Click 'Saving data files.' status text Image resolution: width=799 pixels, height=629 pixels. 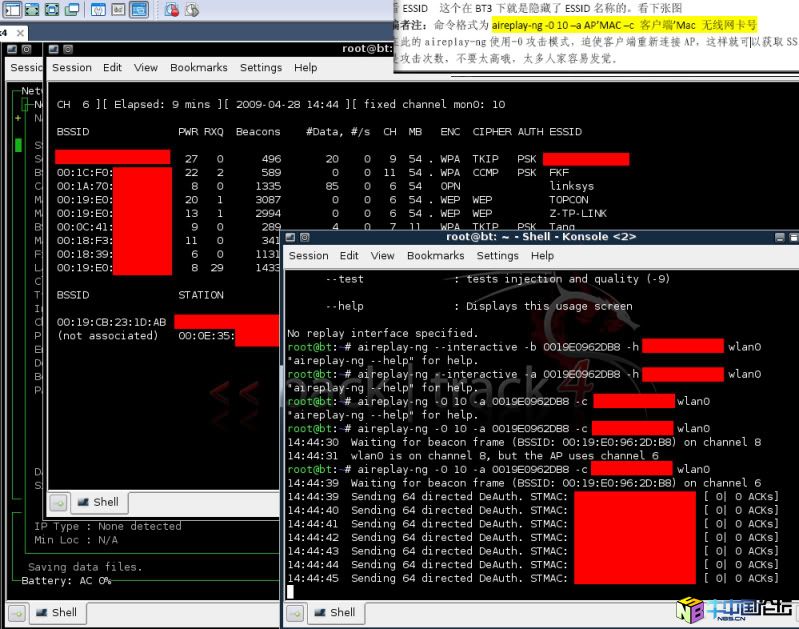tap(85, 567)
